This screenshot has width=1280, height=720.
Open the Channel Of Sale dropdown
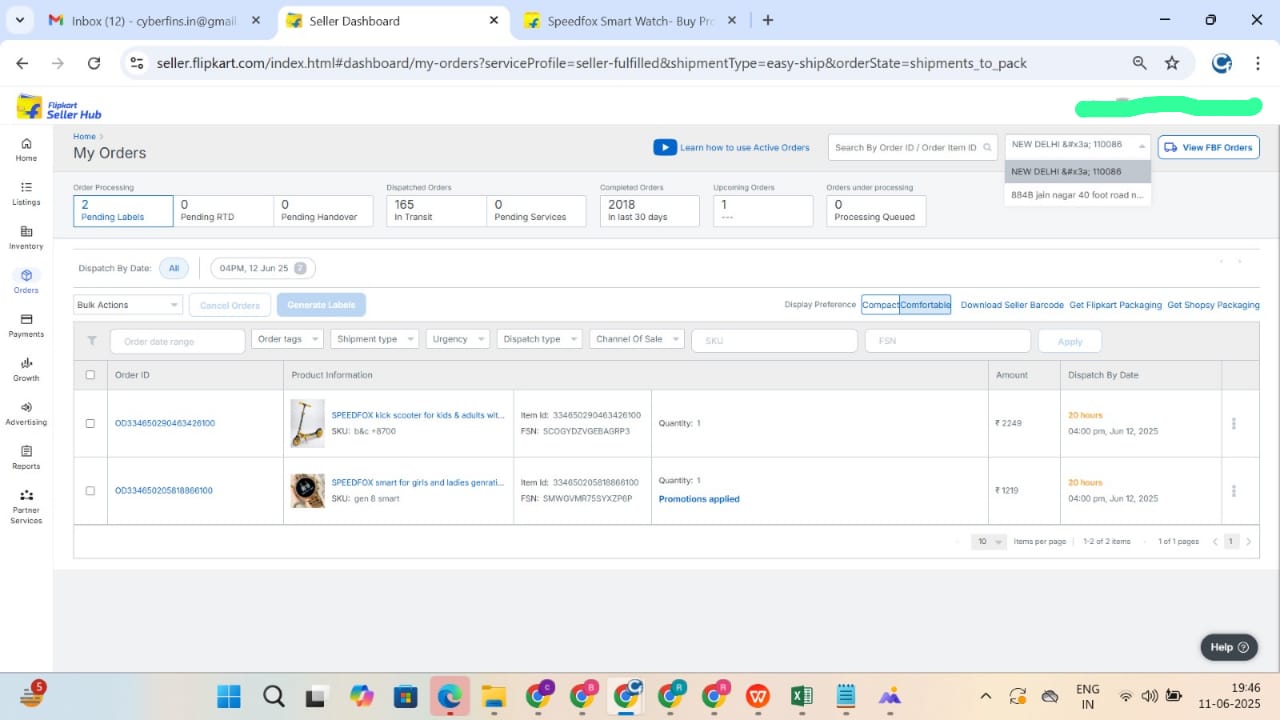636,339
